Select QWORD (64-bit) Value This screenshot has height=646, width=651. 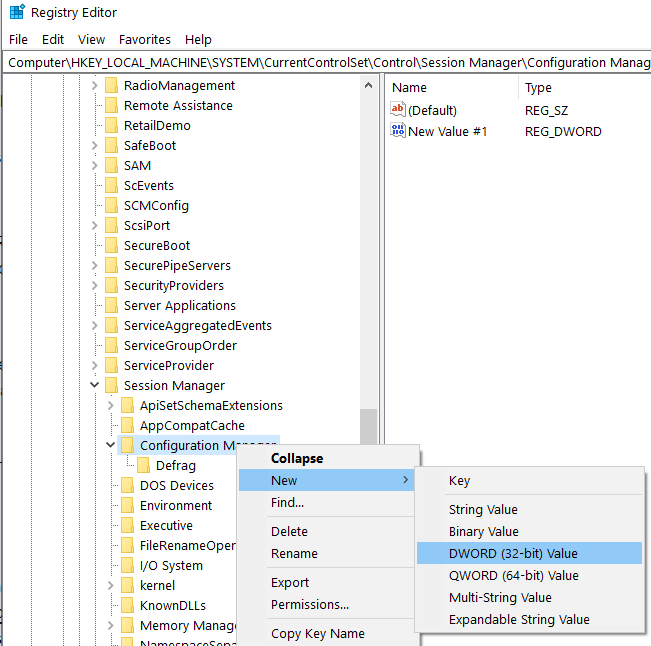[529, 575]
